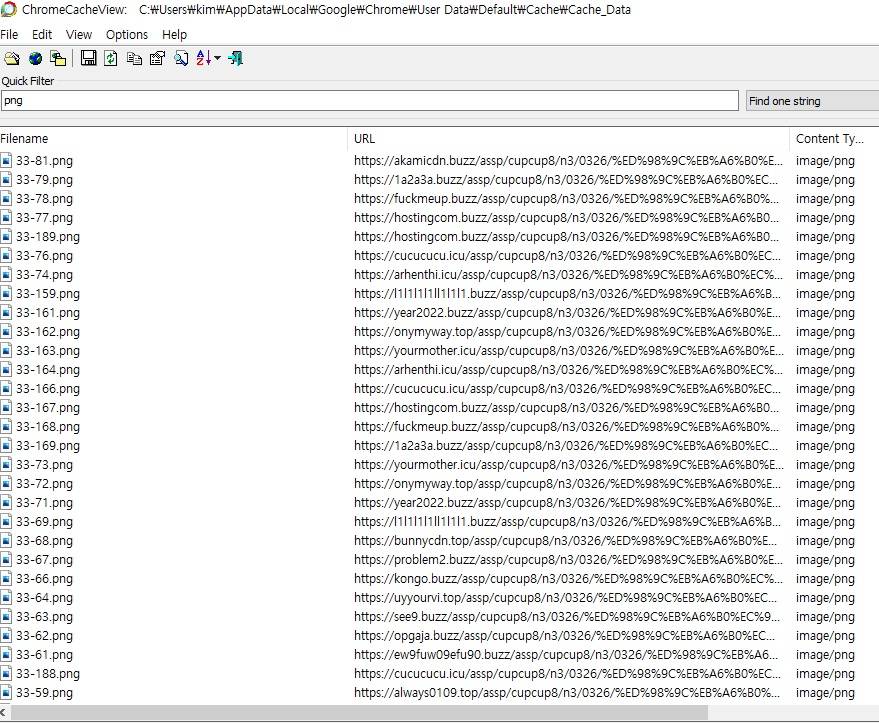The image size is (879, 723).
Task: Click the open cache folder toolbar icon
Action: coord(11,59)
